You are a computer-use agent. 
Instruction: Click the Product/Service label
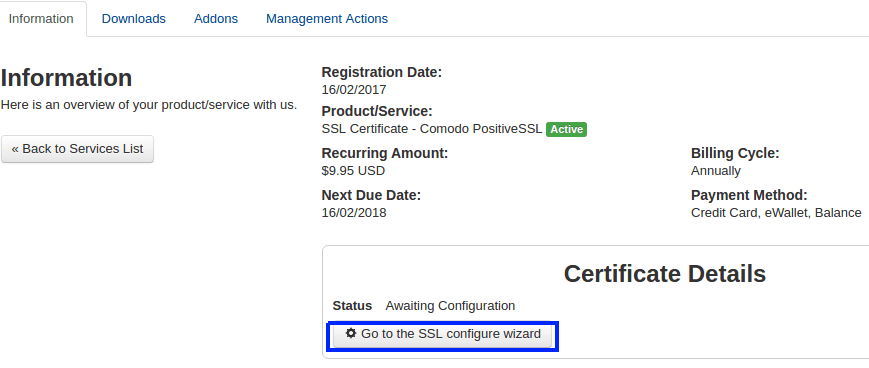[x=377, y=111]
